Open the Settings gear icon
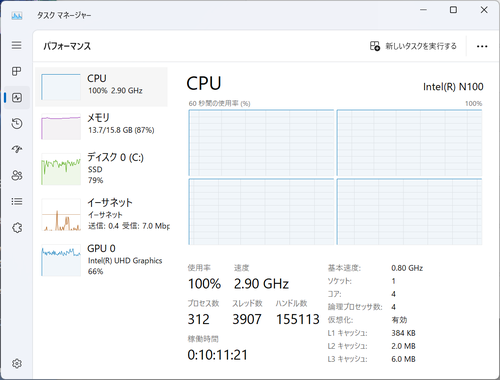This screenshot has width=500, height=380. [17, 363]
